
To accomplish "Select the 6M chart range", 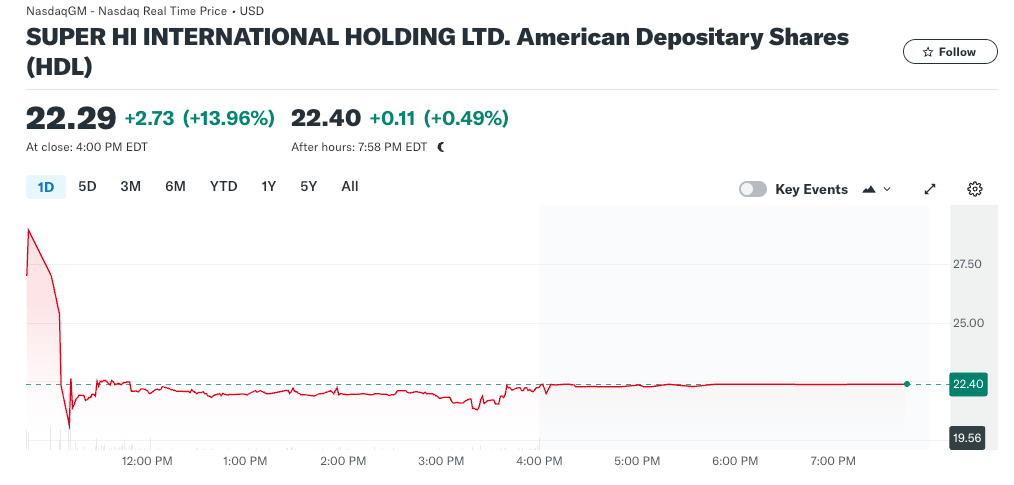I will click(175, 186).
